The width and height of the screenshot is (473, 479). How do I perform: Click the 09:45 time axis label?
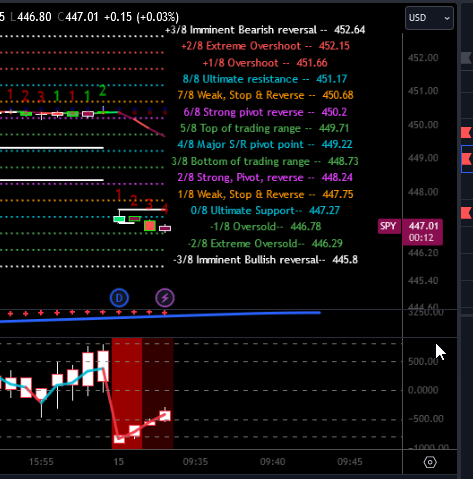(350, 462)
